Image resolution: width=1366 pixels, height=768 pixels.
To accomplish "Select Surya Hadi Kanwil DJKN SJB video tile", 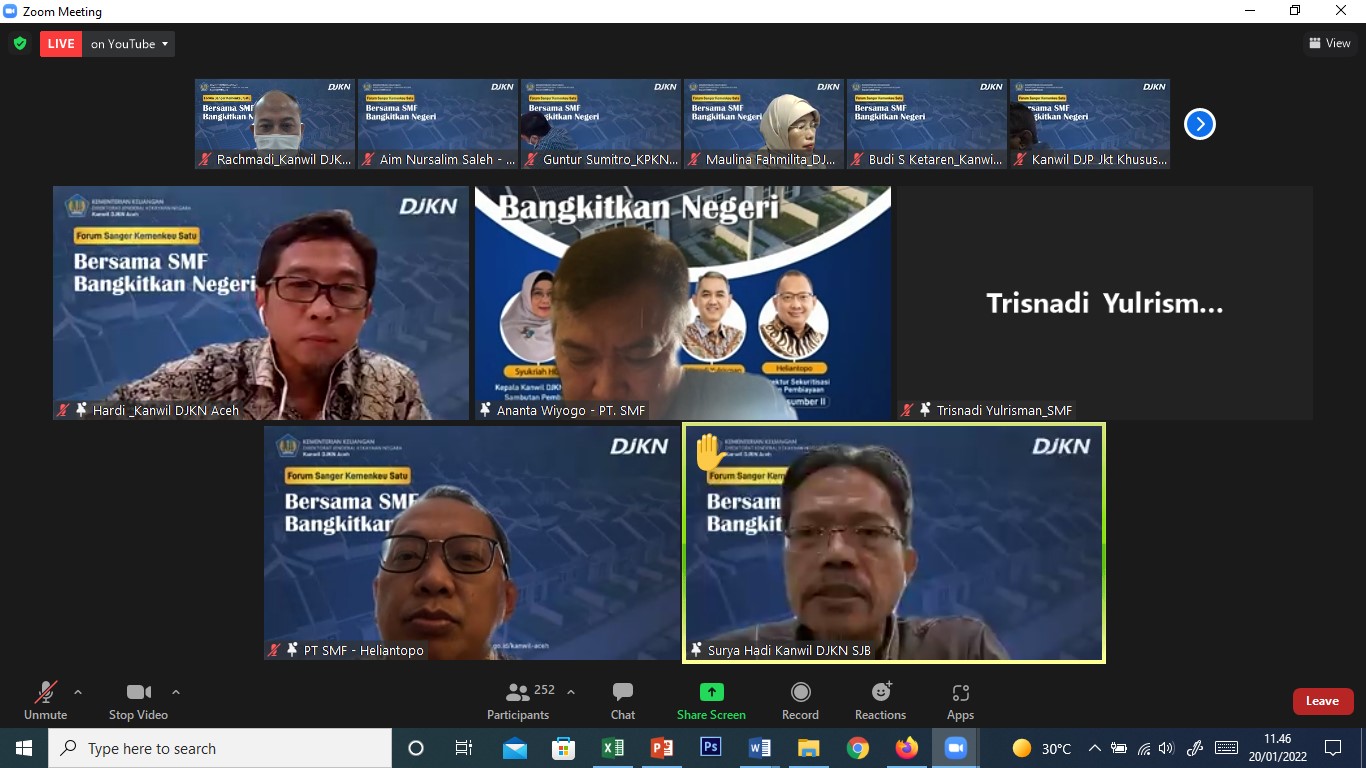I will [894, 542].
